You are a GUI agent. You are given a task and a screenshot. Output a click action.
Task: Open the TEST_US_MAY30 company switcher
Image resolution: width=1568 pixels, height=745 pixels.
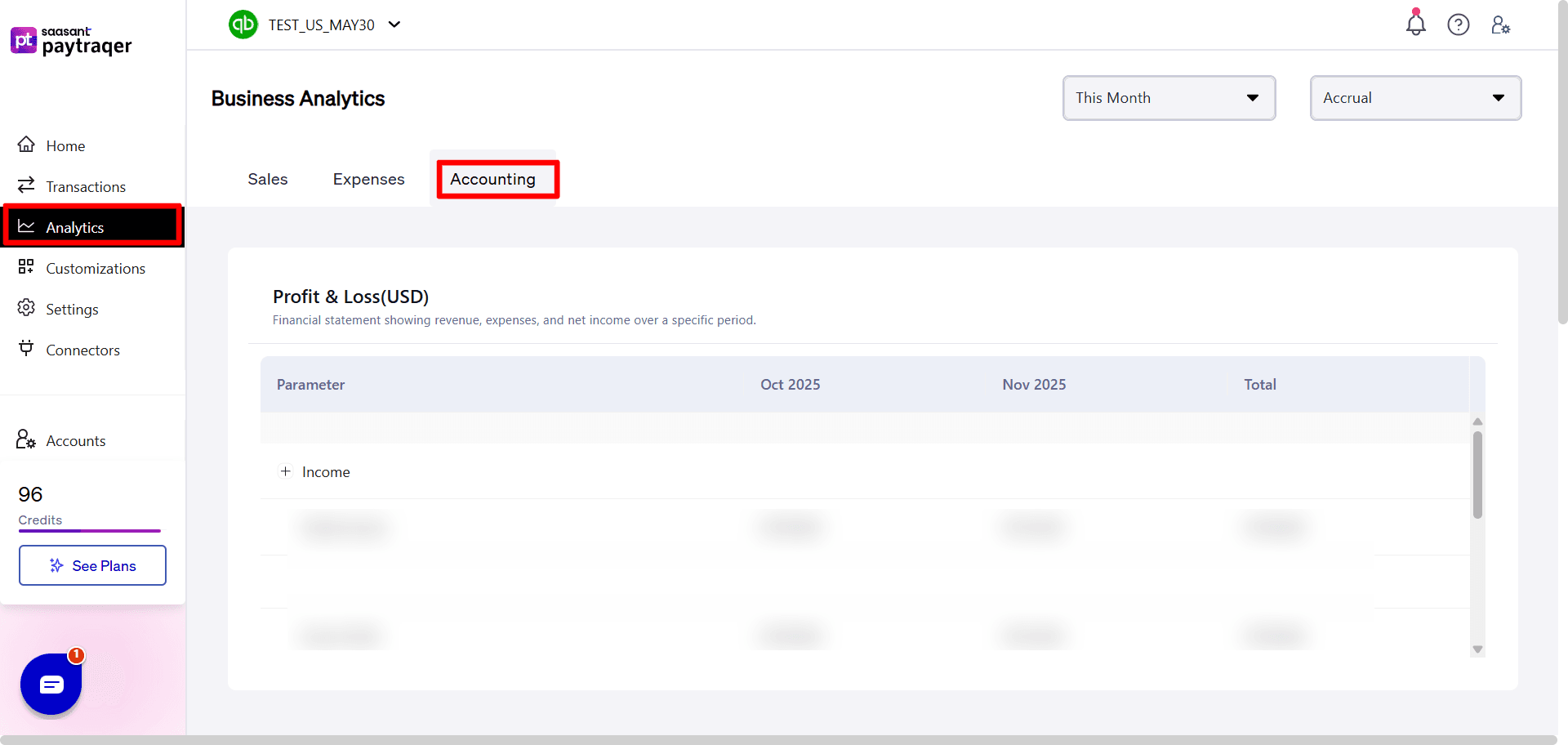click(321, 25)
